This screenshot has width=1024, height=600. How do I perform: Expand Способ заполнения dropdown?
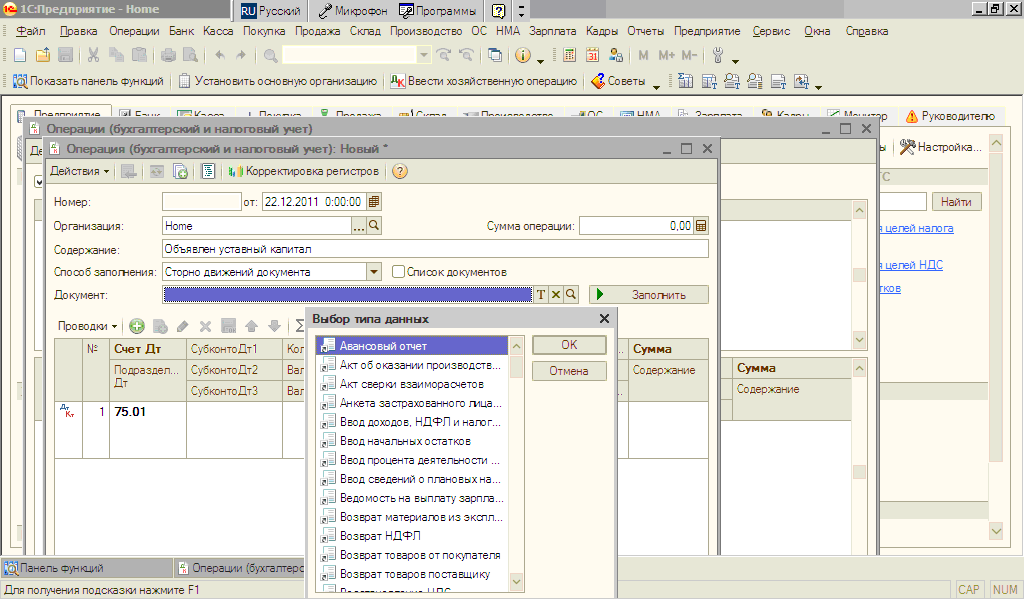pos(374,272)
